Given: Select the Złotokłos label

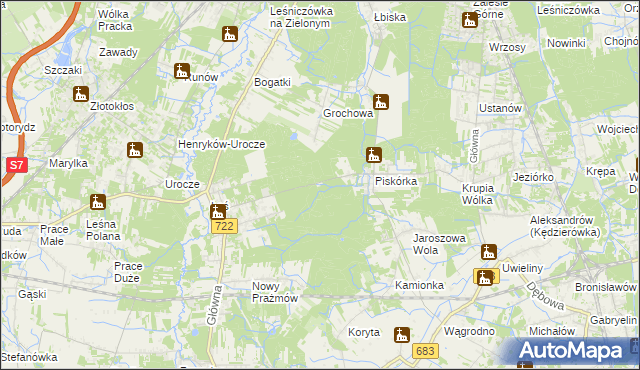Looking at the screenshot, I should 112,106.
